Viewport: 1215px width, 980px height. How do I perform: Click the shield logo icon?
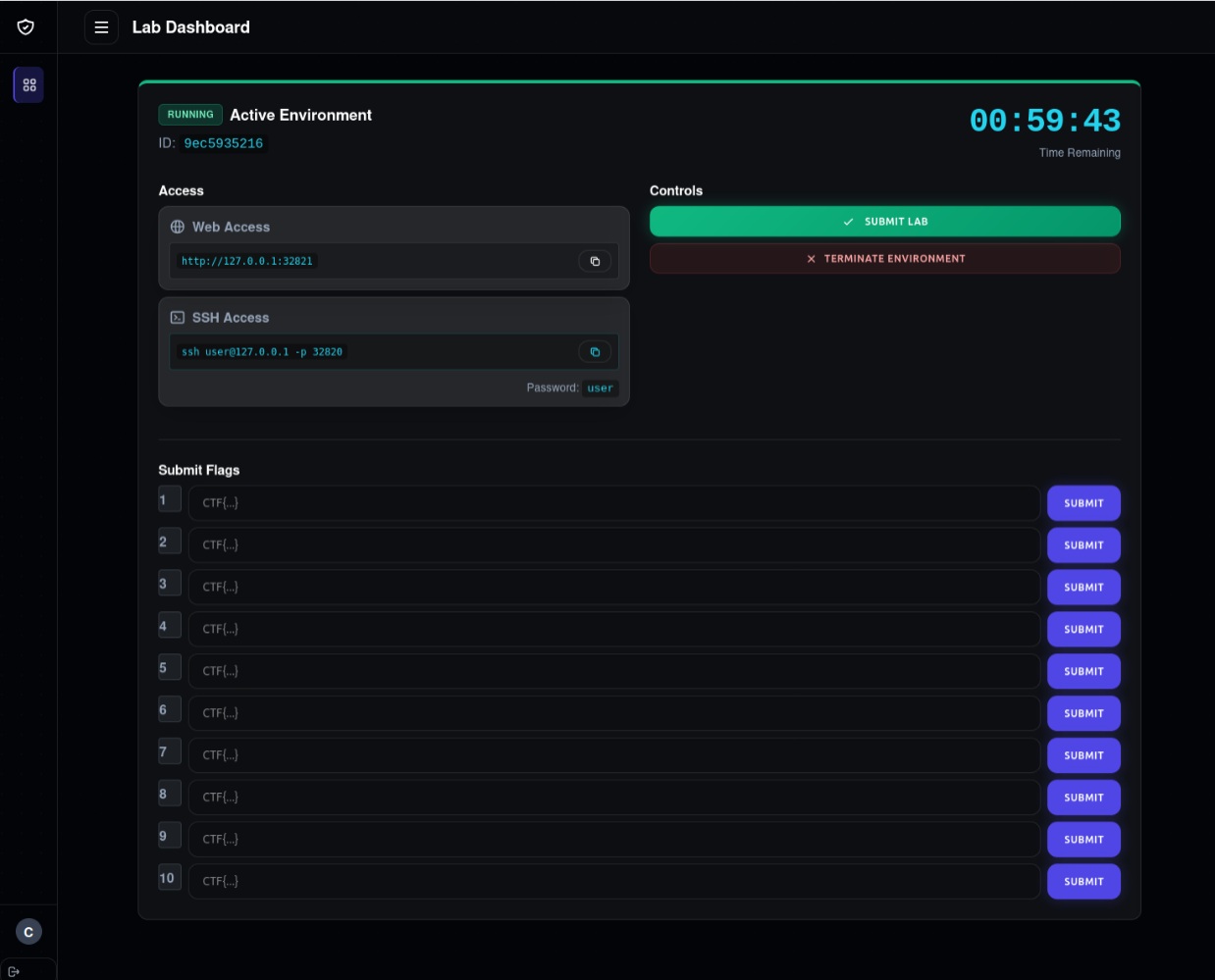coord(26,26)
